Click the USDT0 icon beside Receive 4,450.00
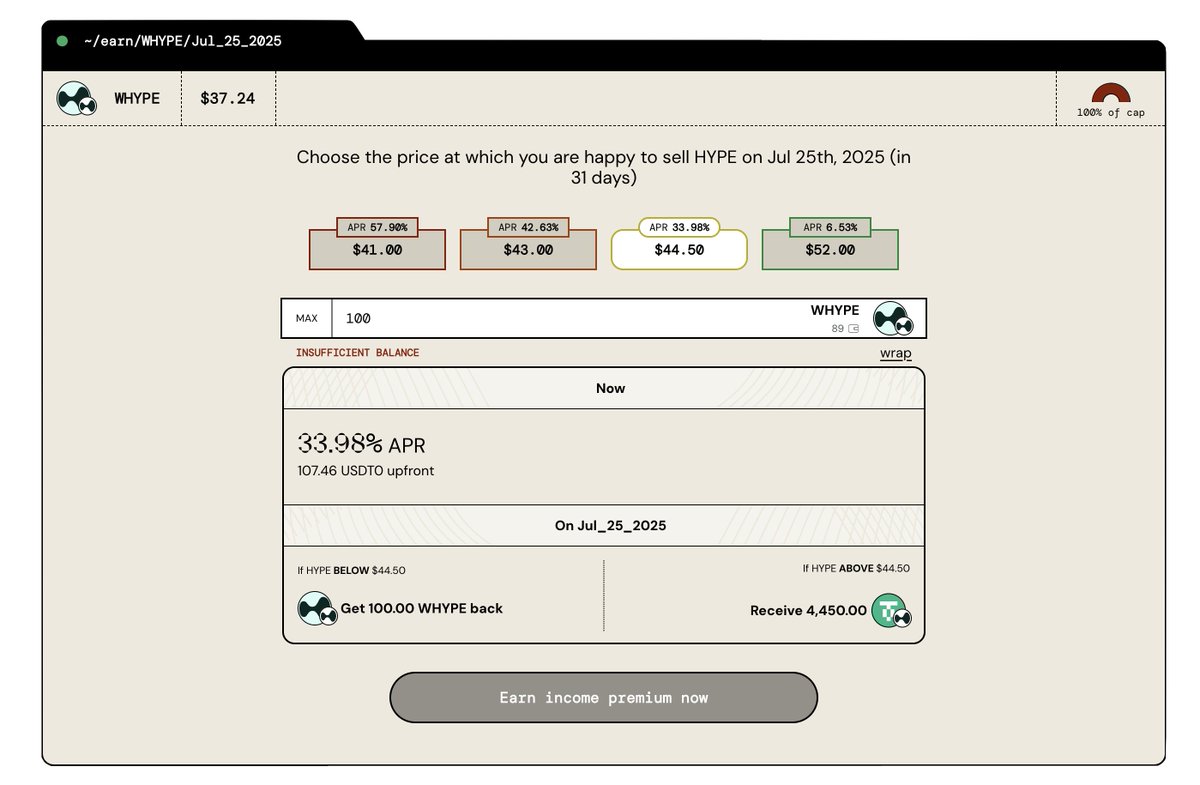This screenshot has height=785, width=1200. click(892, 610)
